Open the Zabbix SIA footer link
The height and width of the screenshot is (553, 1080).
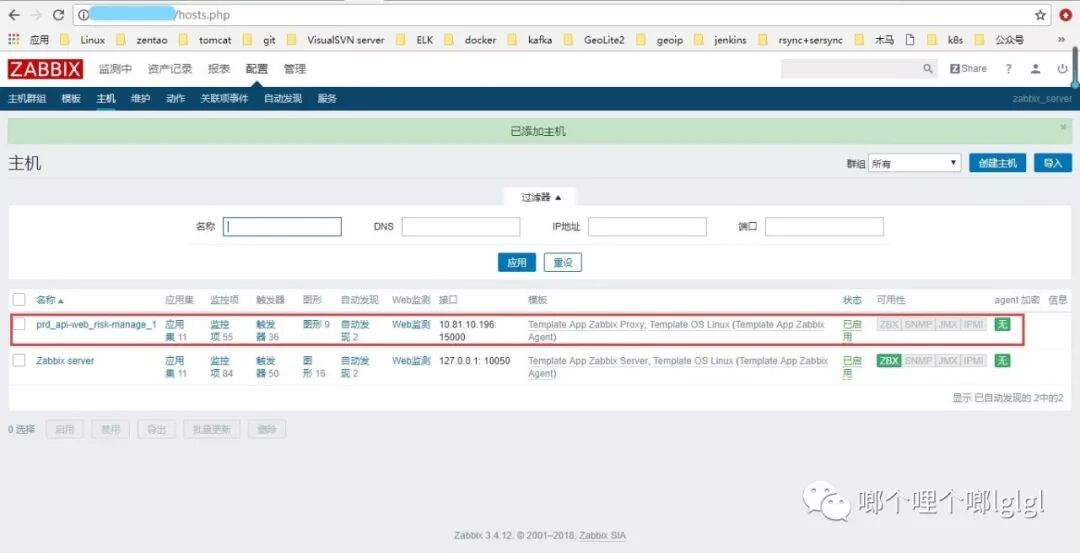click(603, 535)
